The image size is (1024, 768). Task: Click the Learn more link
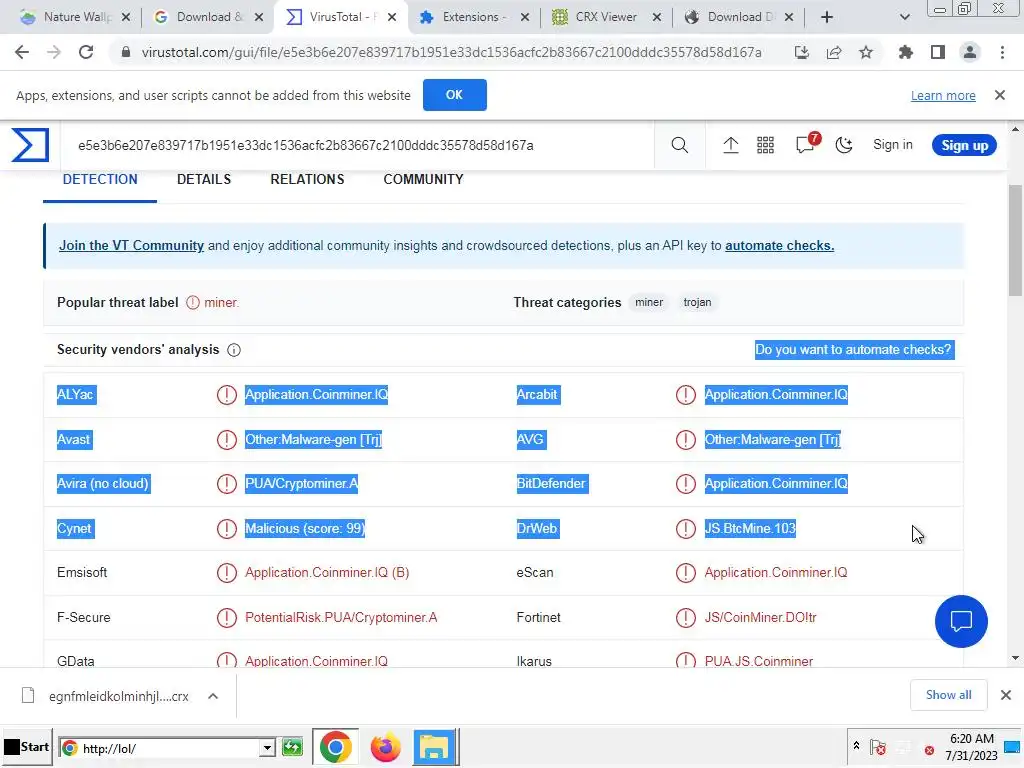tap(943, 95)
